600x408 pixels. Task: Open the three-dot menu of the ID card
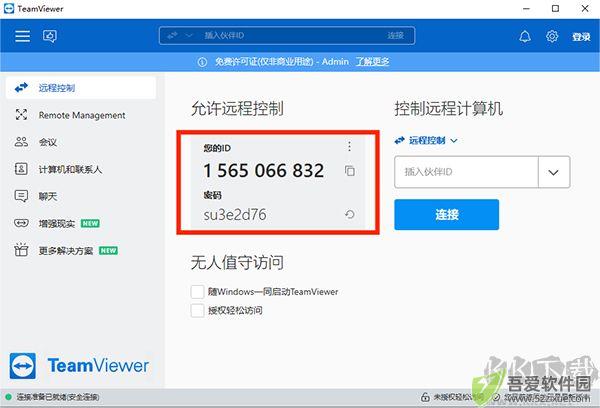coord(349,146)
